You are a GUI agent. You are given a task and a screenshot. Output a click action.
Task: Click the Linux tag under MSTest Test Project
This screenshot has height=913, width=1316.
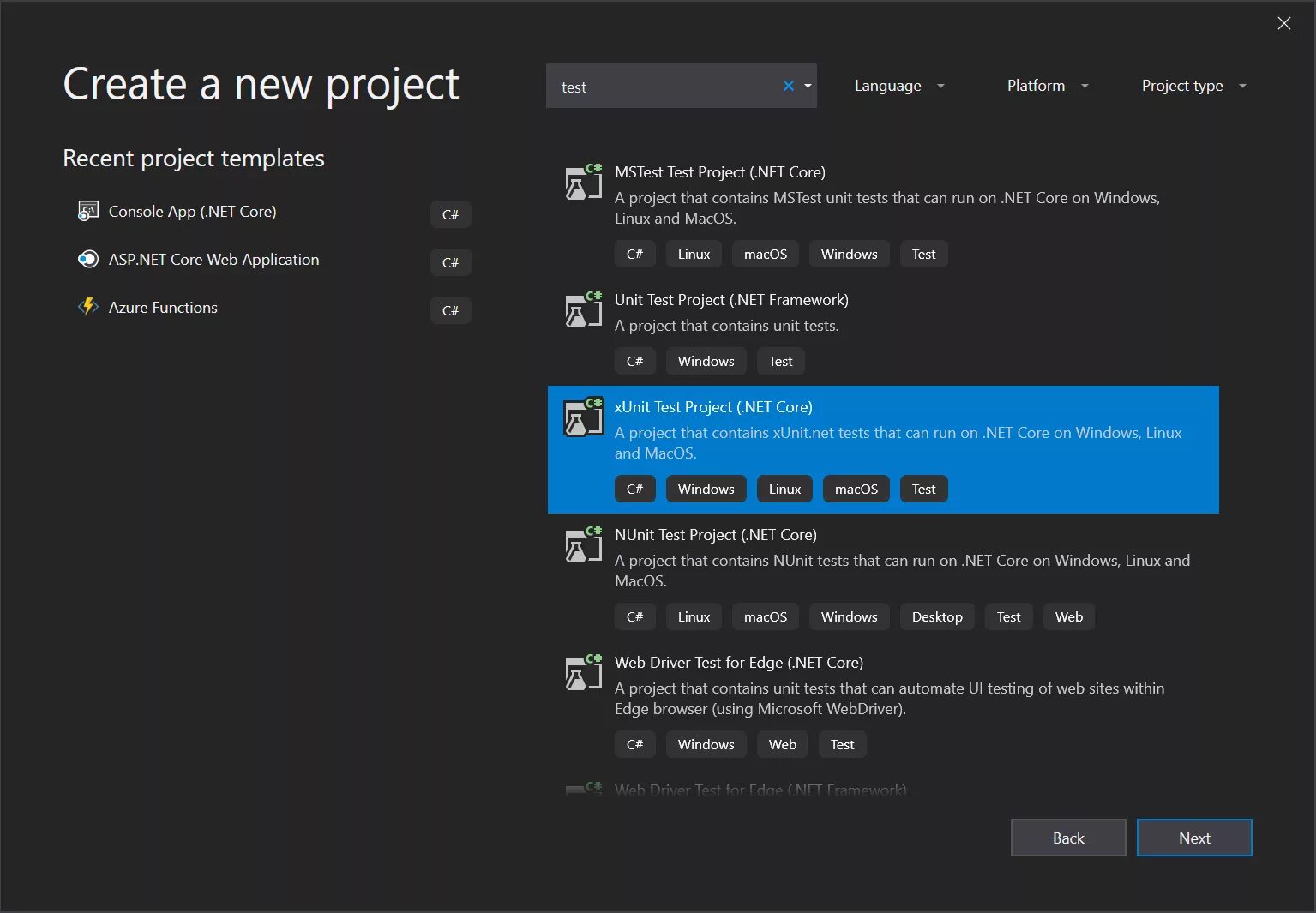[x=694, y=254]
